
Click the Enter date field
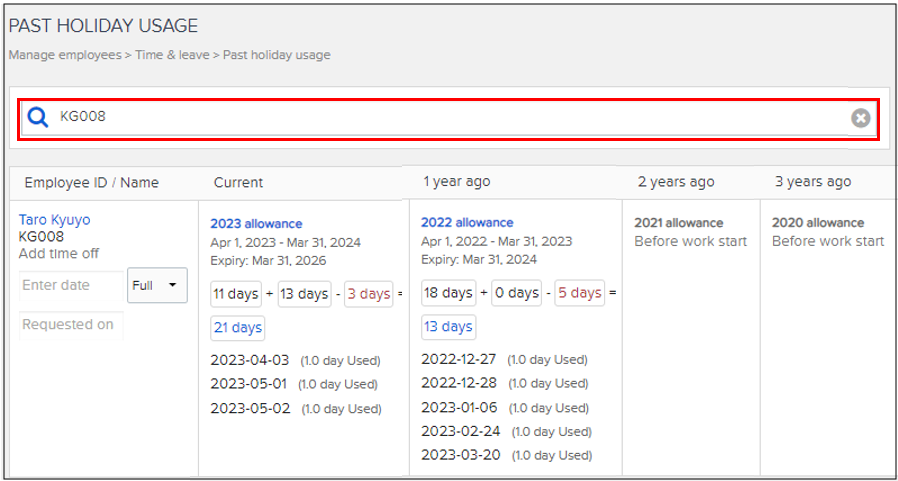coord(71,286)
